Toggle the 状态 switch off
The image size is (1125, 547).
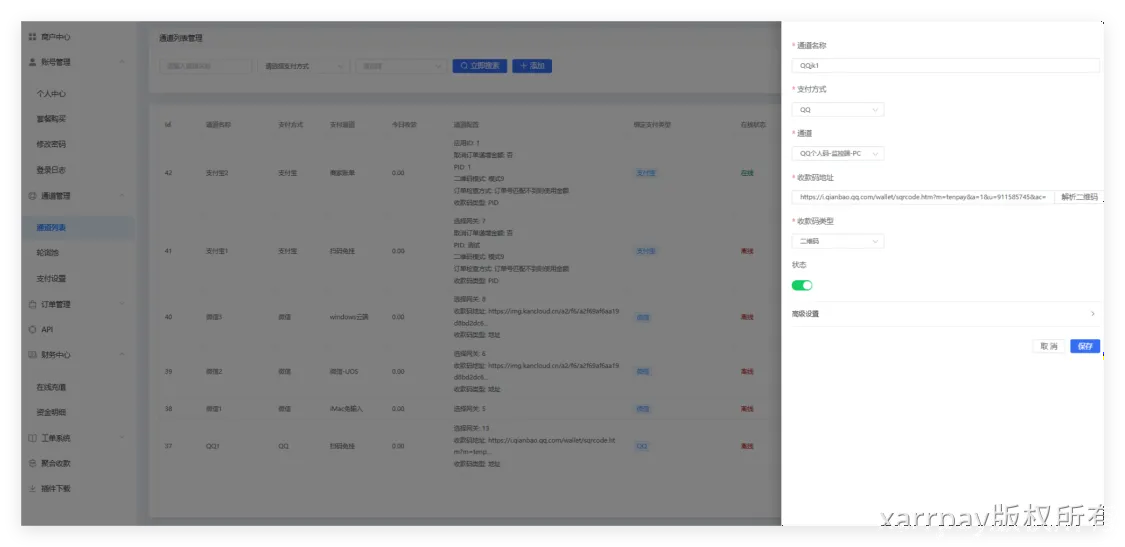tap(802, 285)
